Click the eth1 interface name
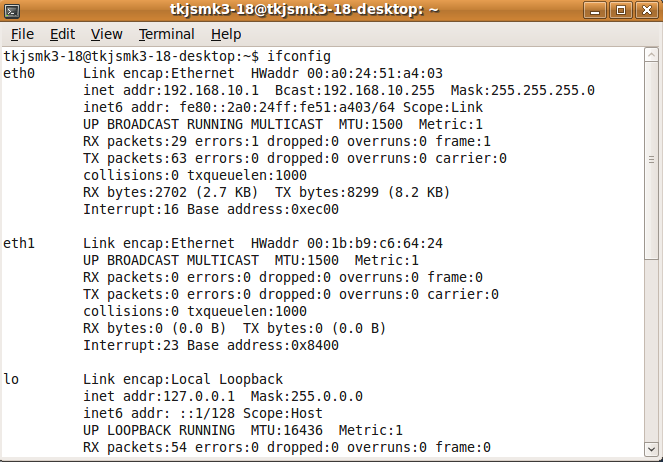The width and height of the screenshot is (663, 462). (20, 243)
